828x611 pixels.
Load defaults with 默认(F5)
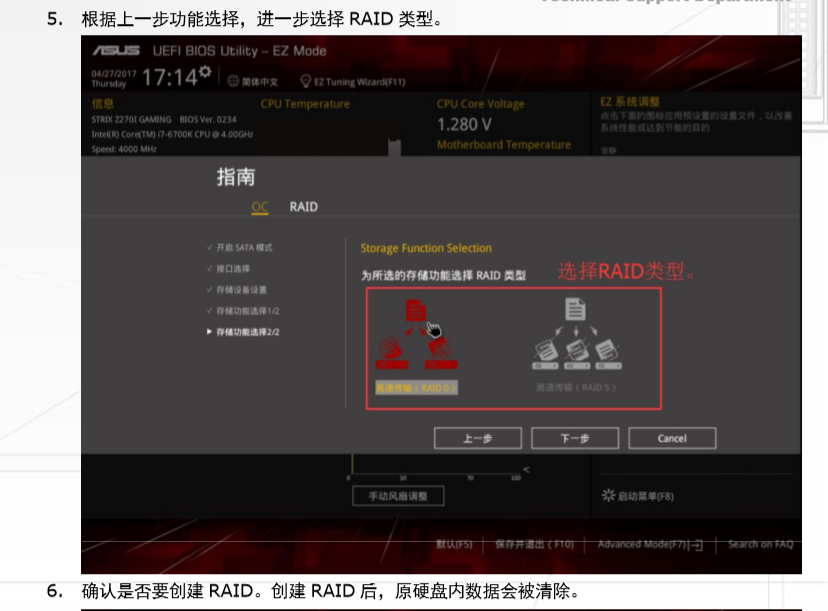click(454, 544)
